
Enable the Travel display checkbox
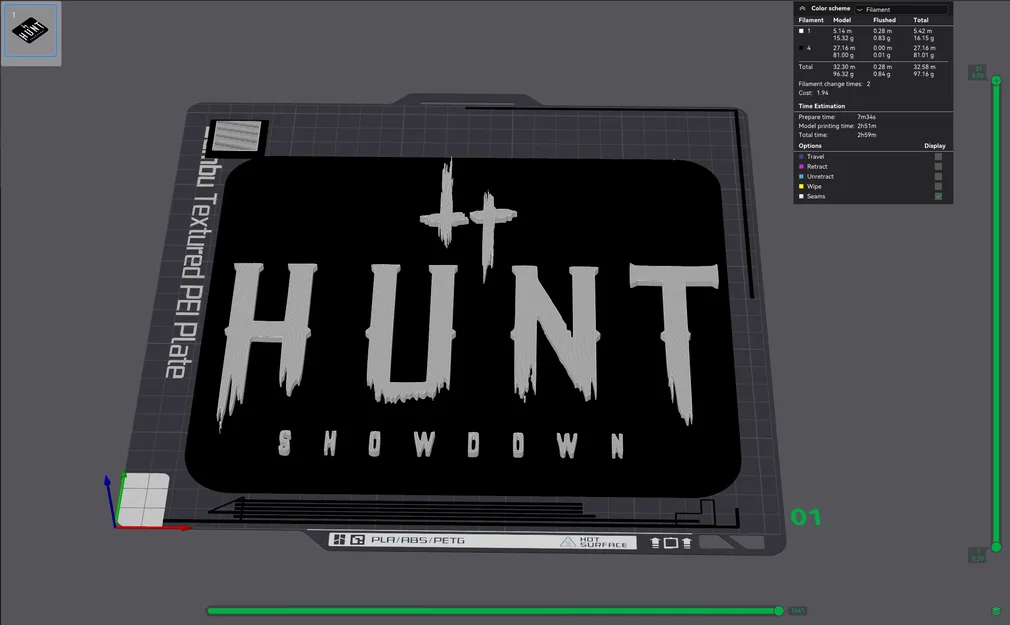click(x=937, y=156)
